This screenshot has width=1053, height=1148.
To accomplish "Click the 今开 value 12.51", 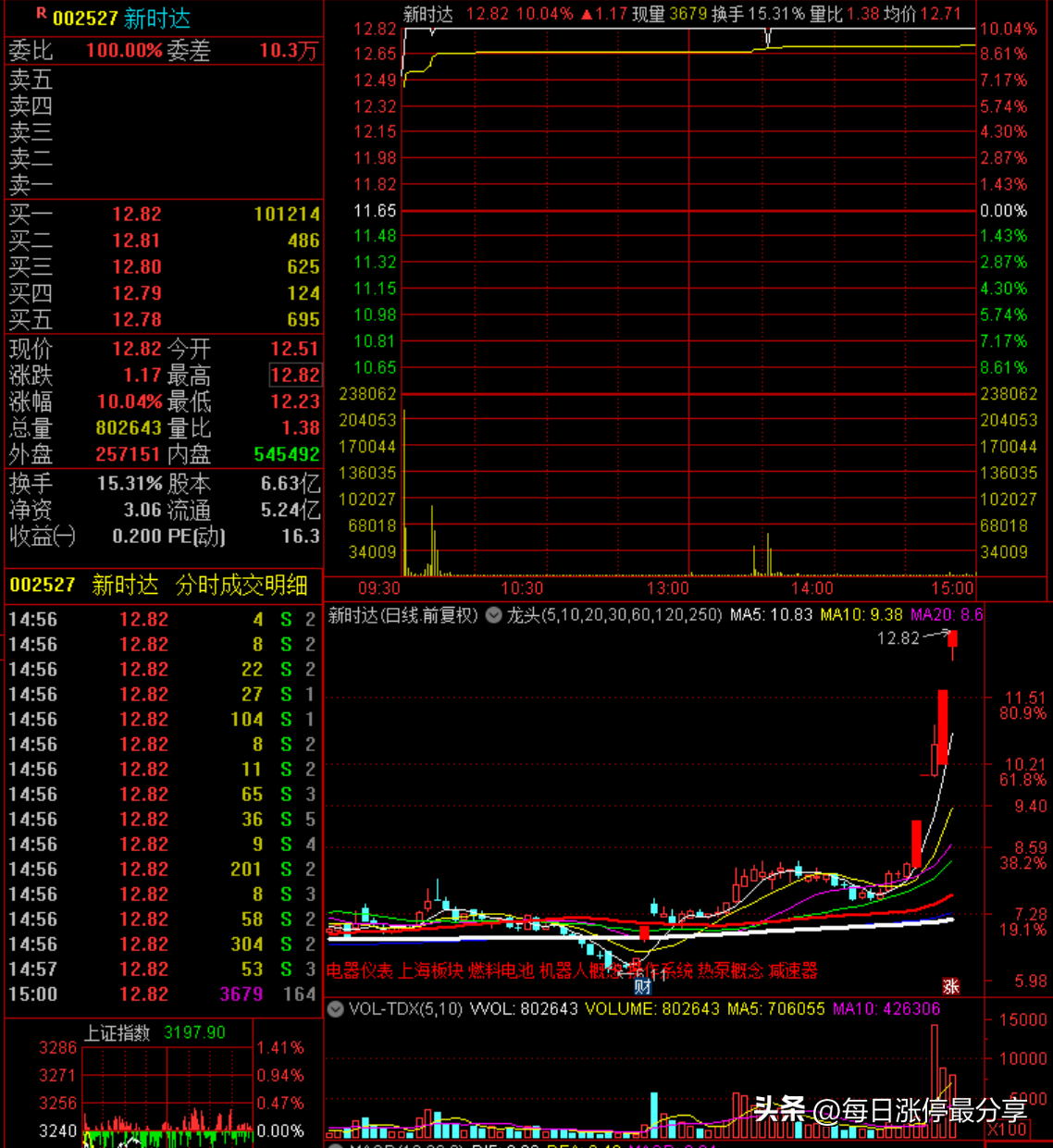I will pyautogui.click(x=295, y=349).
